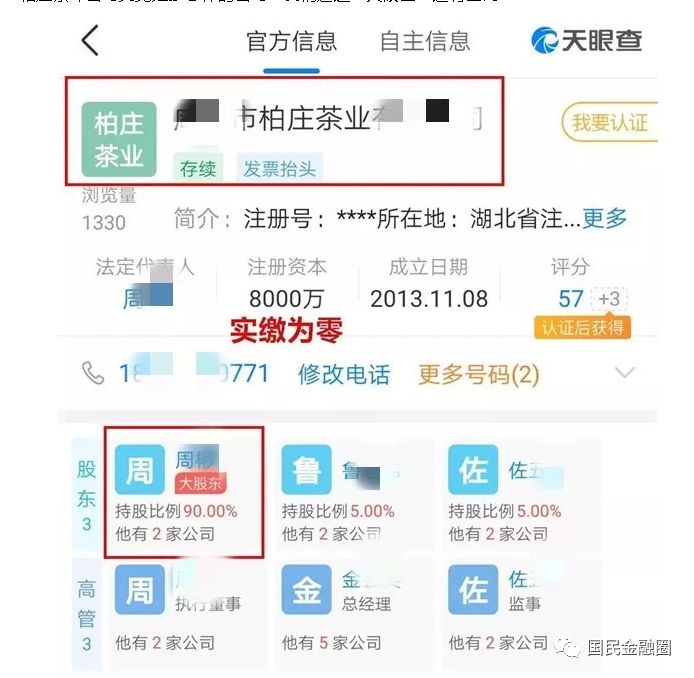The height and width of the screenshot is (678, 694).
Task: Select the 官方信息 tab
Action: pyautogui.click(x=292, y=41)
